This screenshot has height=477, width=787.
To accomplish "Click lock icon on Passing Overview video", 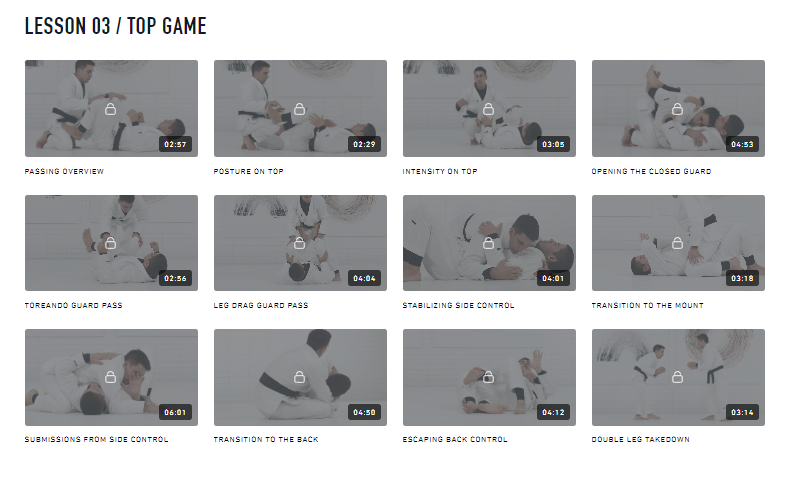I will (x=110, y=109).
